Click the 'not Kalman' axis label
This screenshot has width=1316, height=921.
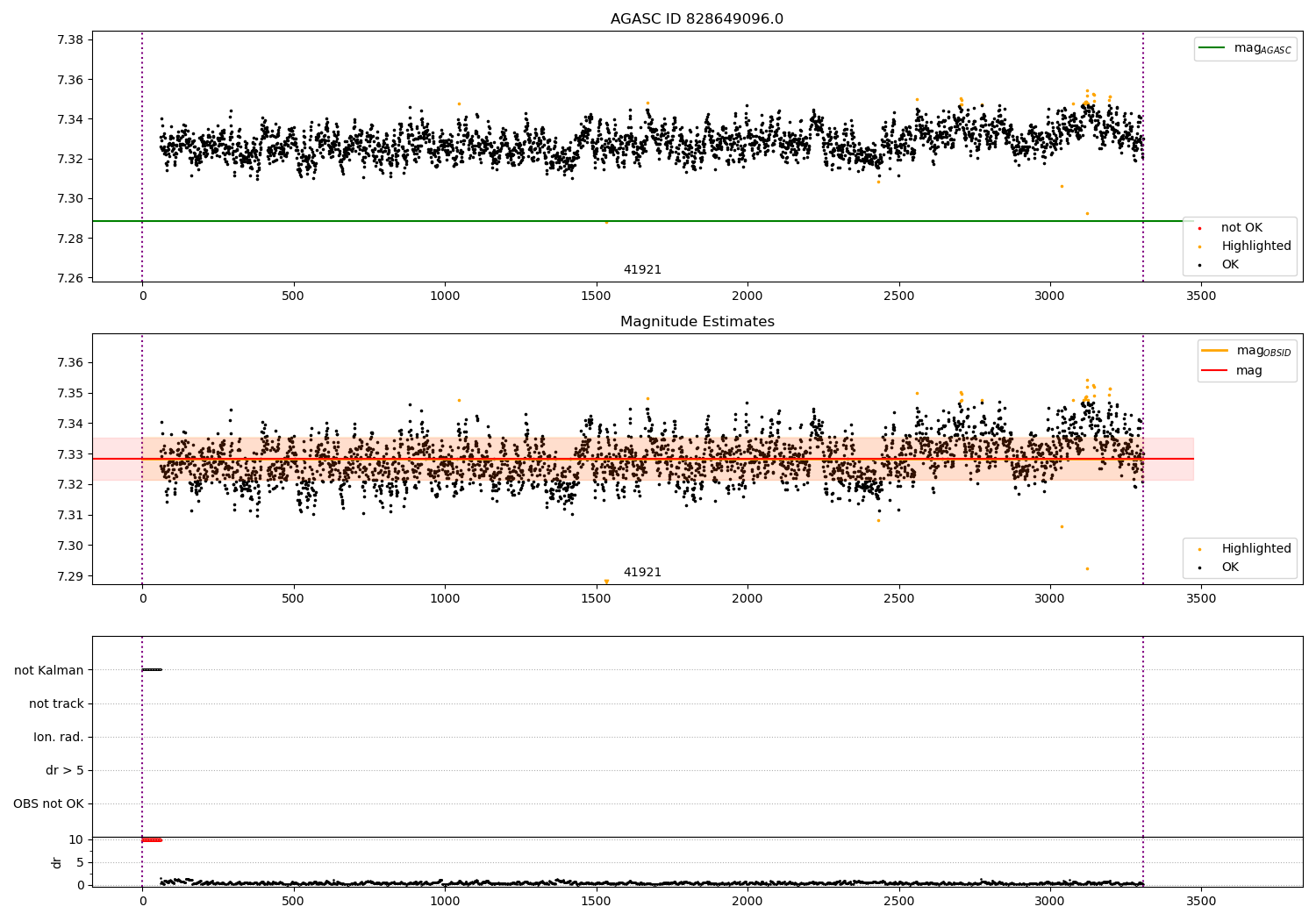click(49, 670)
